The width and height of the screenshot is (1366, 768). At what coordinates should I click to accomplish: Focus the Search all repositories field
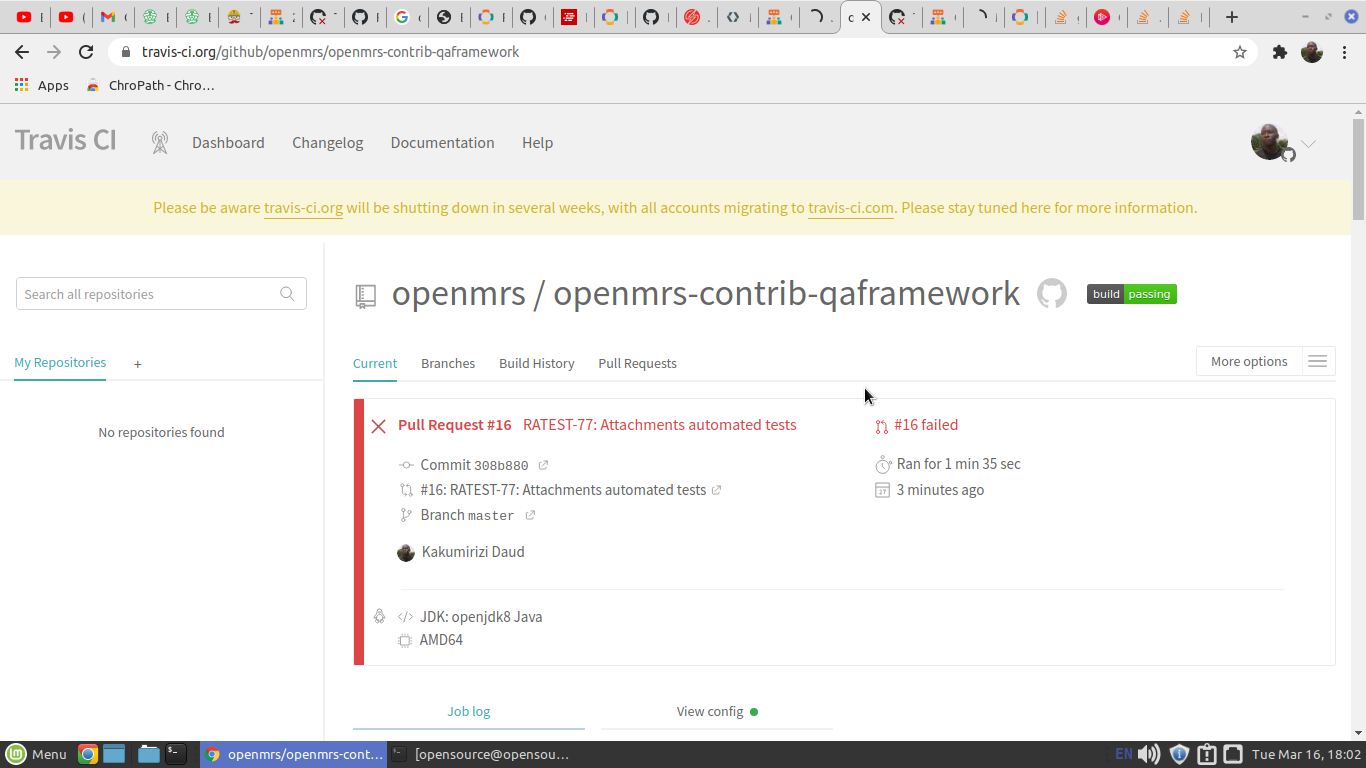click(x=161, y=294)
